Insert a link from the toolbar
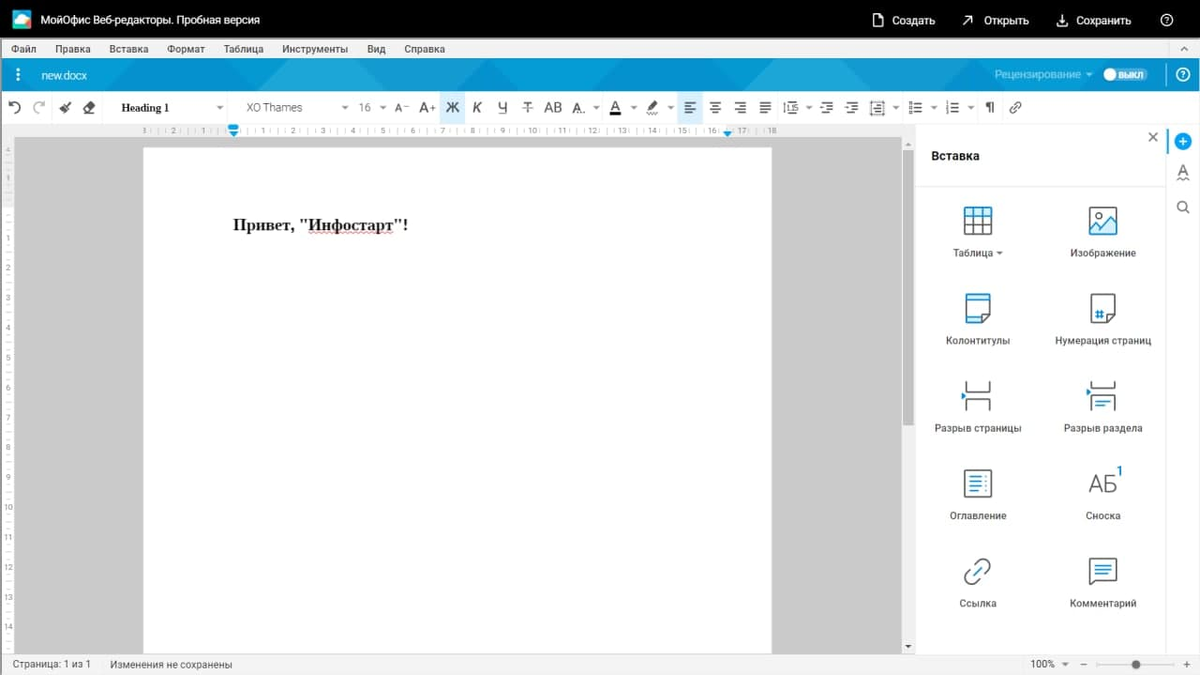 click(1015, 107)
